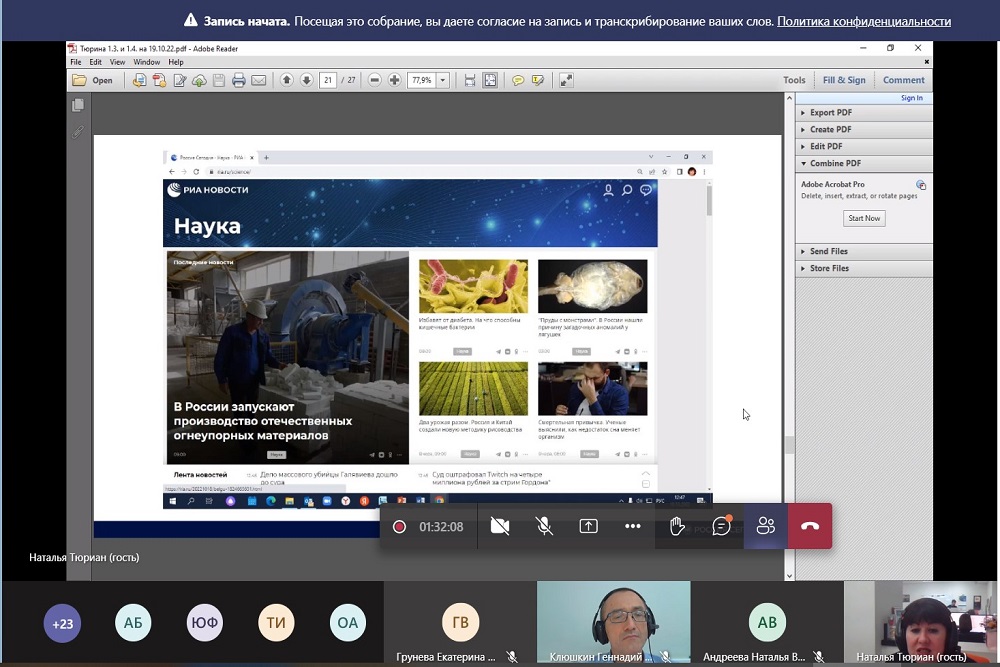Image resolution: width=1000 pixels, height=667 pixels.
Task: Raise hand in the meeting
Action: coord(677,526)
